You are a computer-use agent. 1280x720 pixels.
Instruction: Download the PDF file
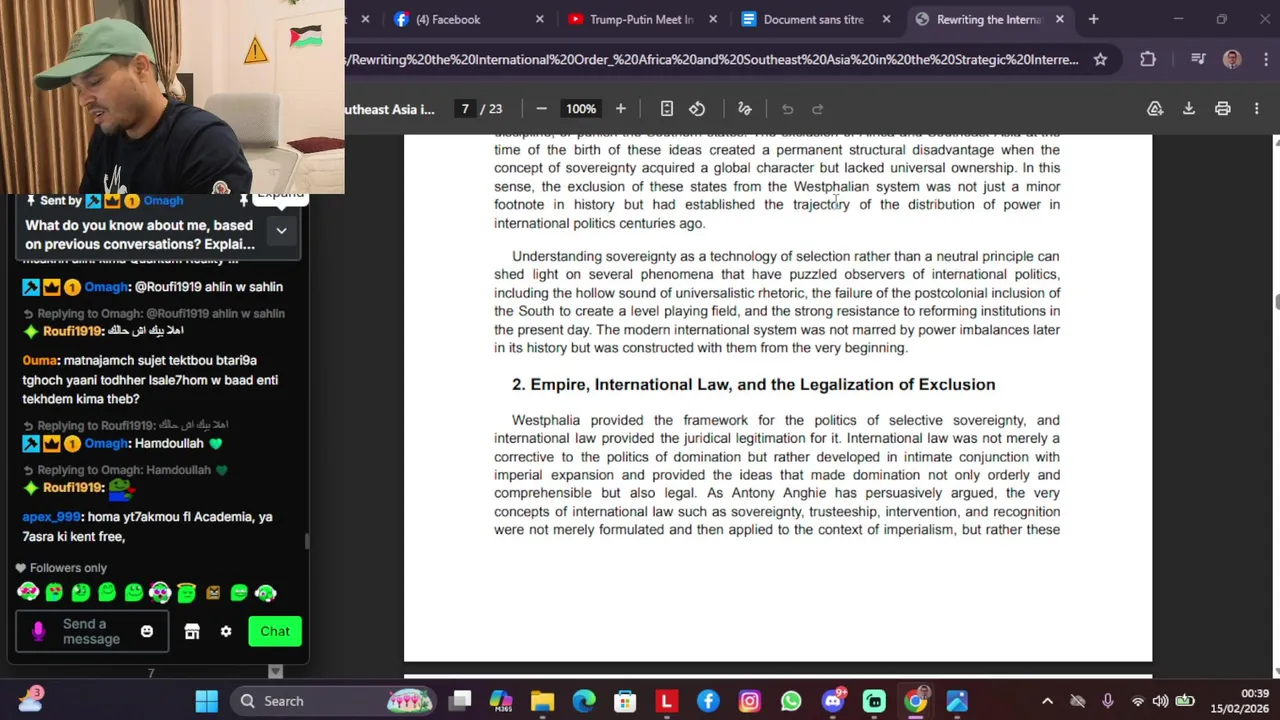pos(1189,109)
